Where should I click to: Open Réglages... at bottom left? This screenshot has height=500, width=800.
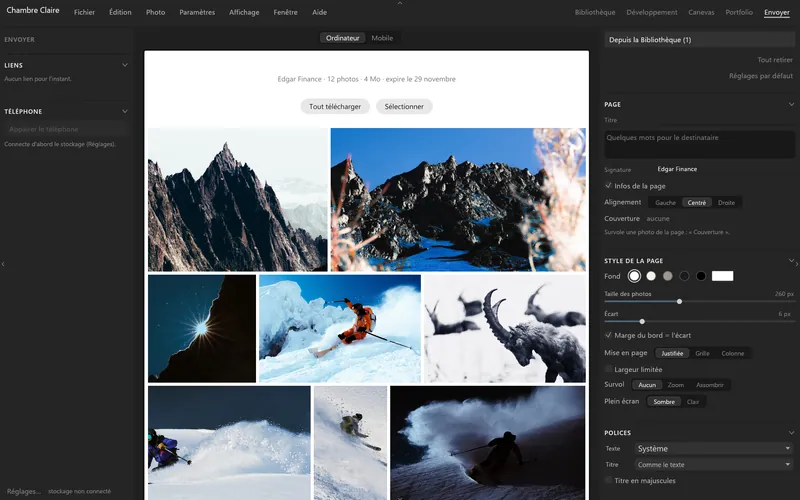(24, 491)
